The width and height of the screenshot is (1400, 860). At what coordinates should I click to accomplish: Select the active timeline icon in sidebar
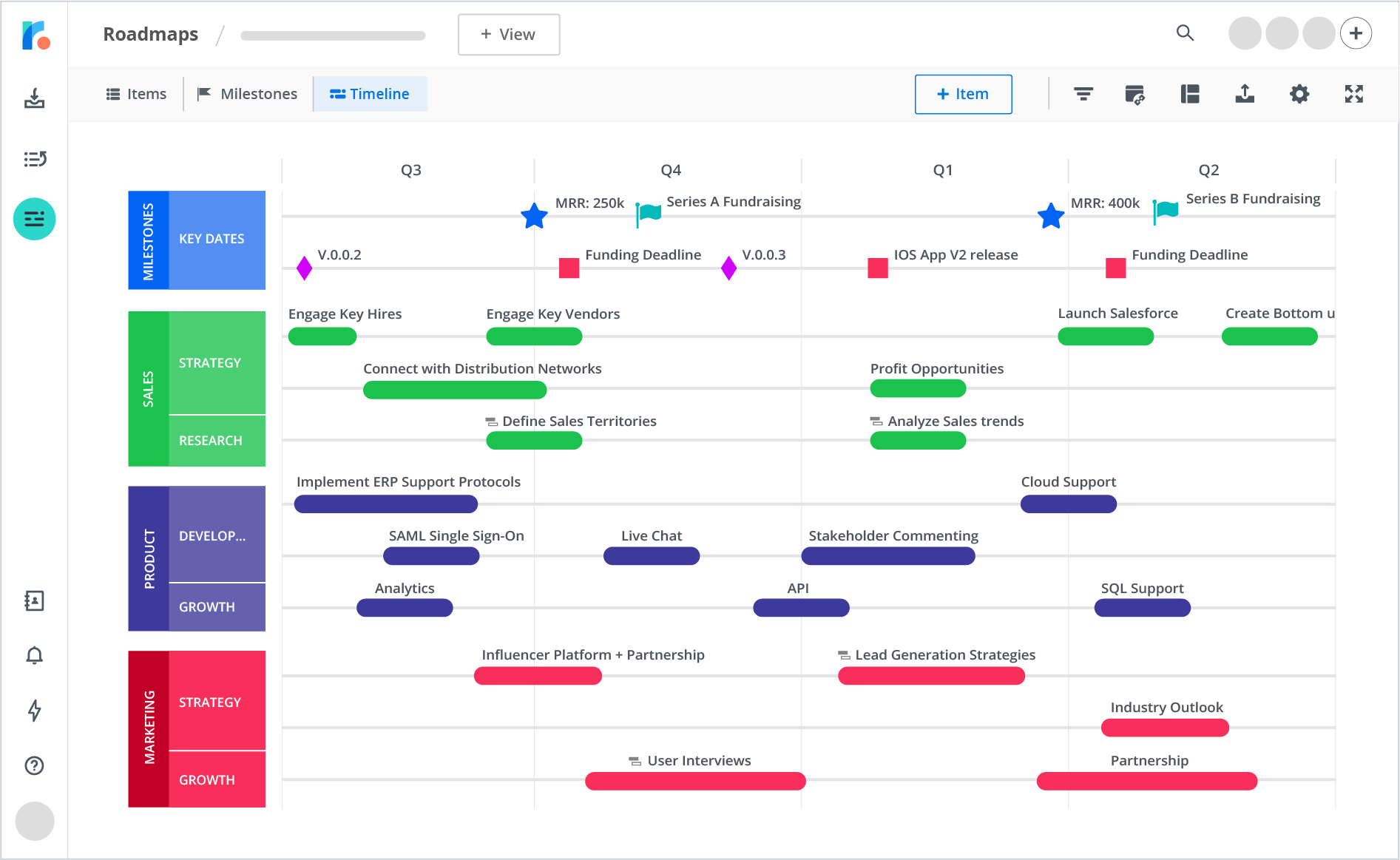click(34, 219)
